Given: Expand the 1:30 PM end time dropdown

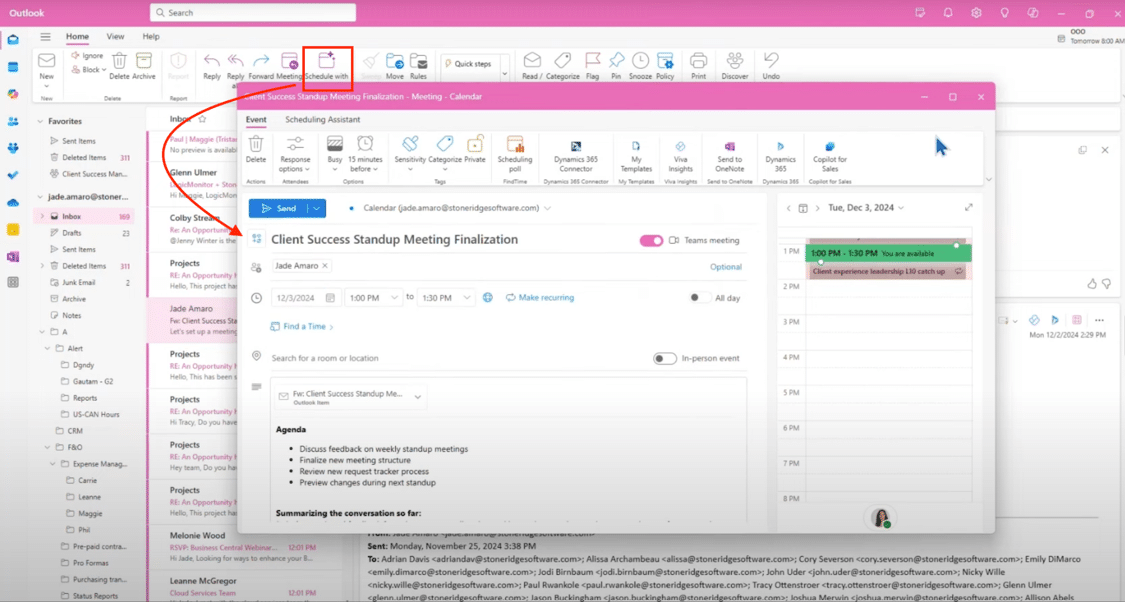Looking at the screenshot, I should coord(445,298).
